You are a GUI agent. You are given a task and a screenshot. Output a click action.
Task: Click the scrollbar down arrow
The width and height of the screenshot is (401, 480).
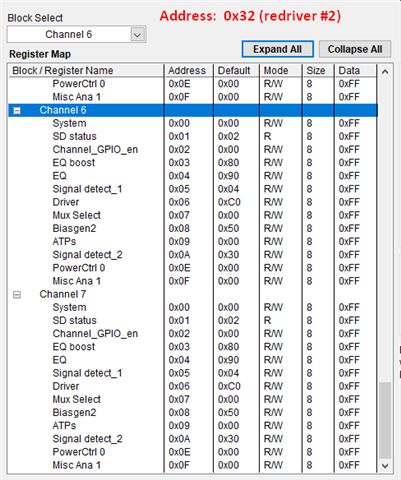coord(385,466)
